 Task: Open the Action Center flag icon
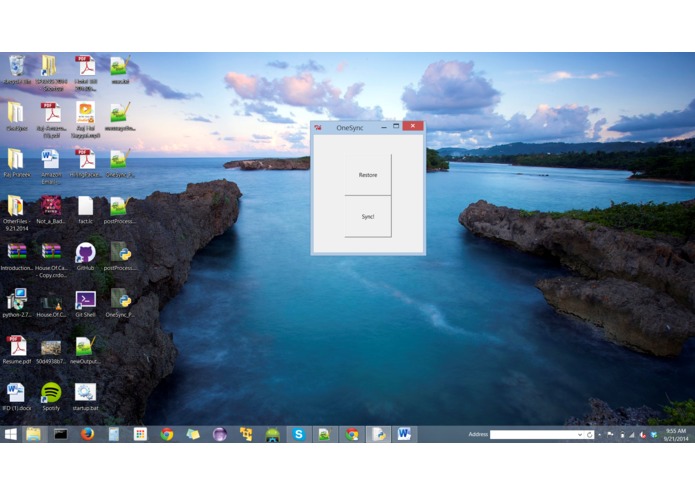click(x=610, y=435)
